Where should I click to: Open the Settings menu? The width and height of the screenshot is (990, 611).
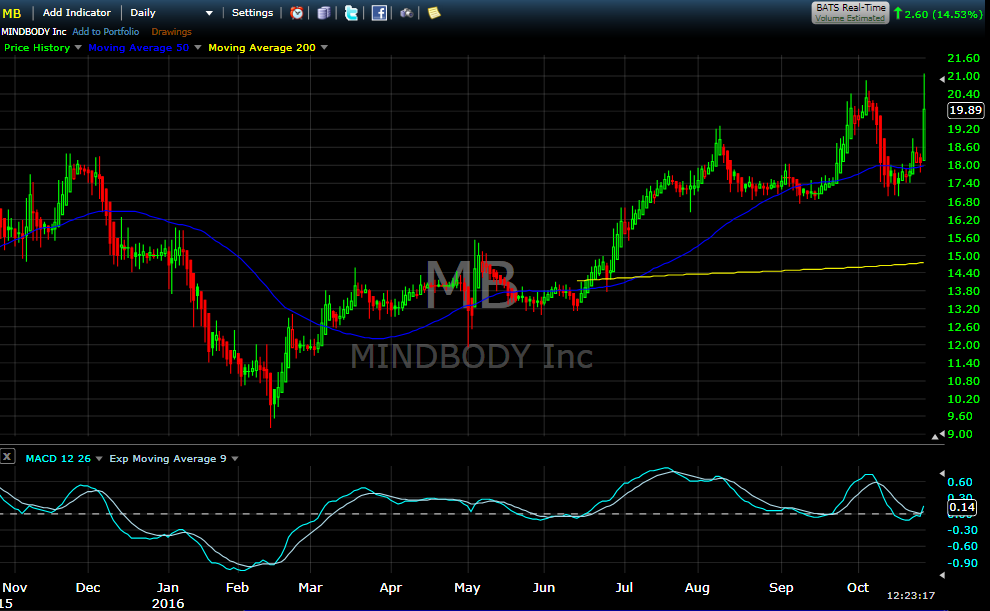[x=253, y=13]
